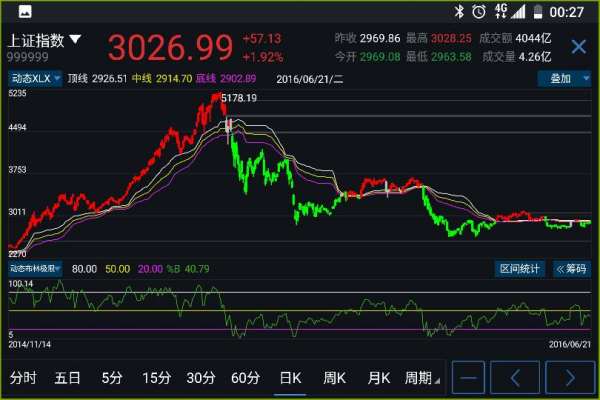Select the 日K daily candlestick tab
Image resolution: width=600 pixels, height=400 pixels.
pyautogui.click(x=290, y=378)
